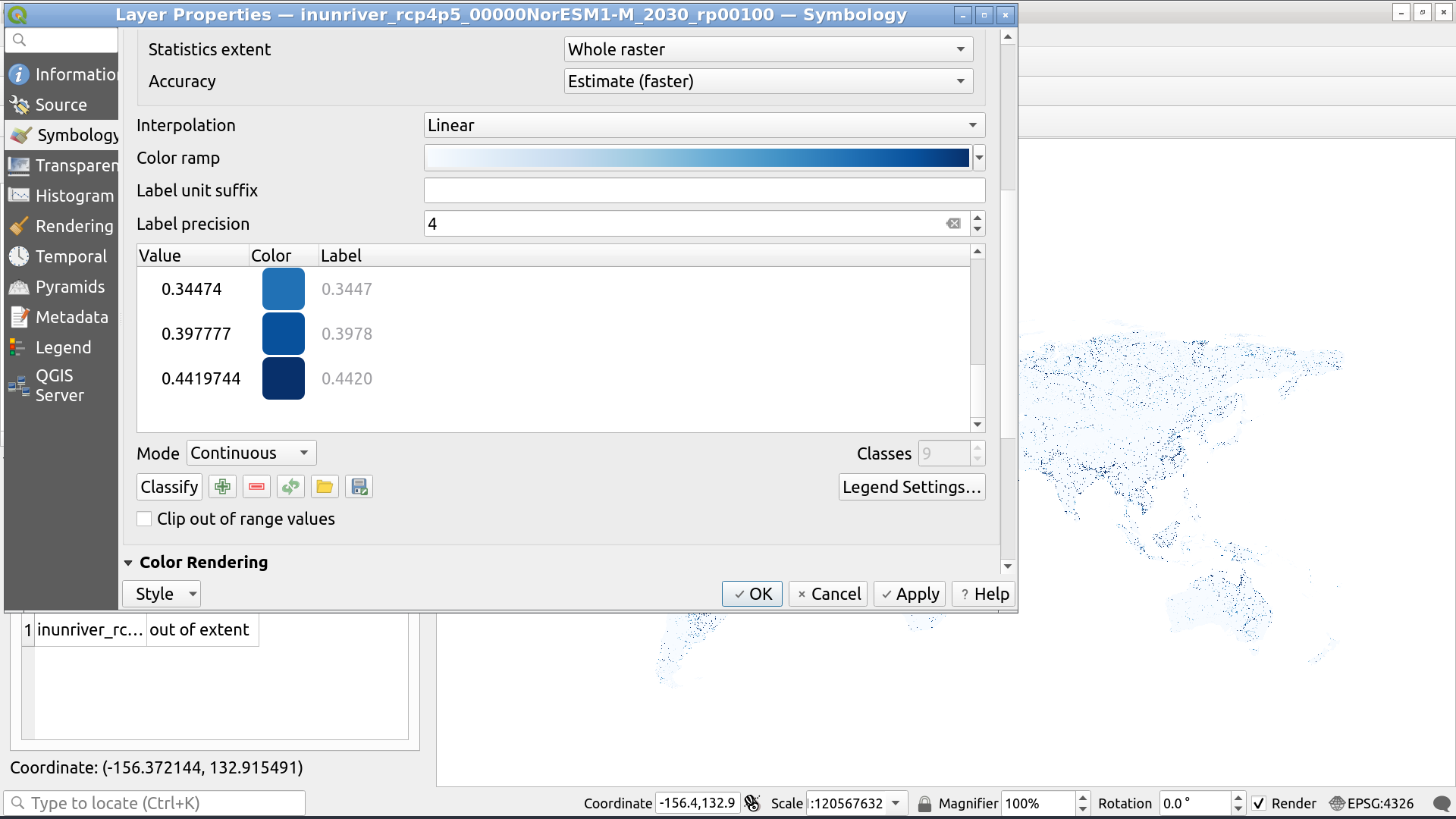Screen dimensions: 1456x819
Task: Open the Metadata tab panel
Action: pyautogui.click(x=71, y=316)
